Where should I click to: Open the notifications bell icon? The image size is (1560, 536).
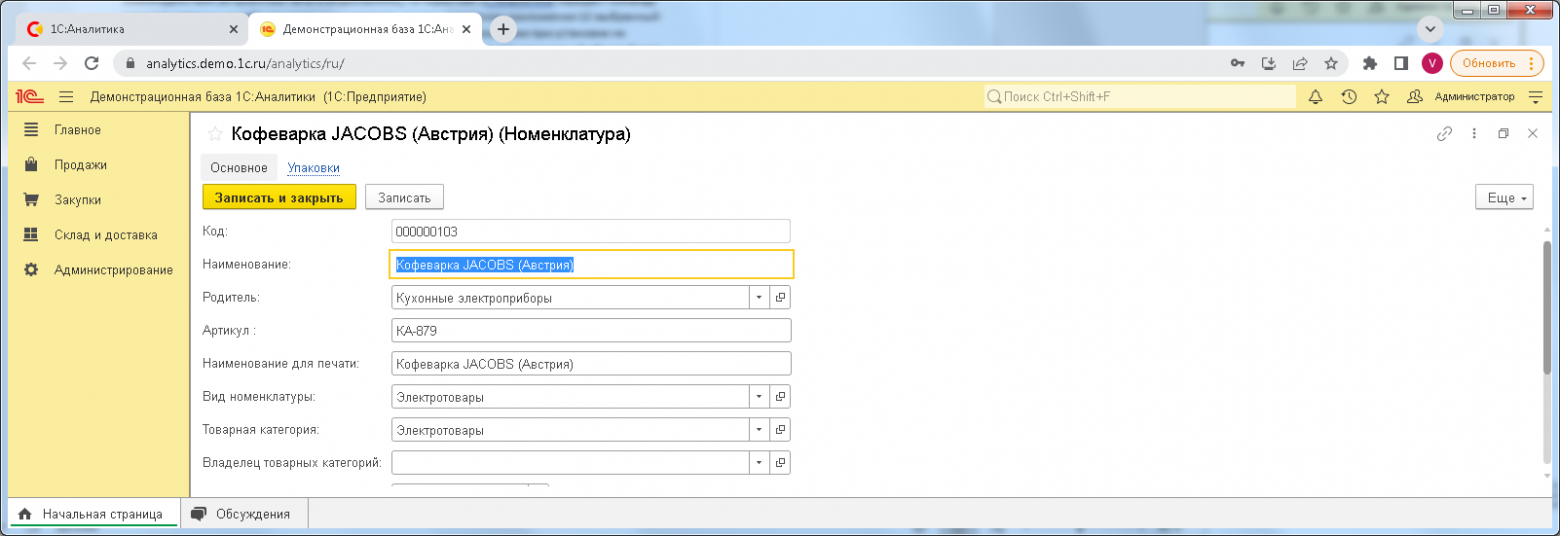pyautogui.click(x=1315, y=97)
